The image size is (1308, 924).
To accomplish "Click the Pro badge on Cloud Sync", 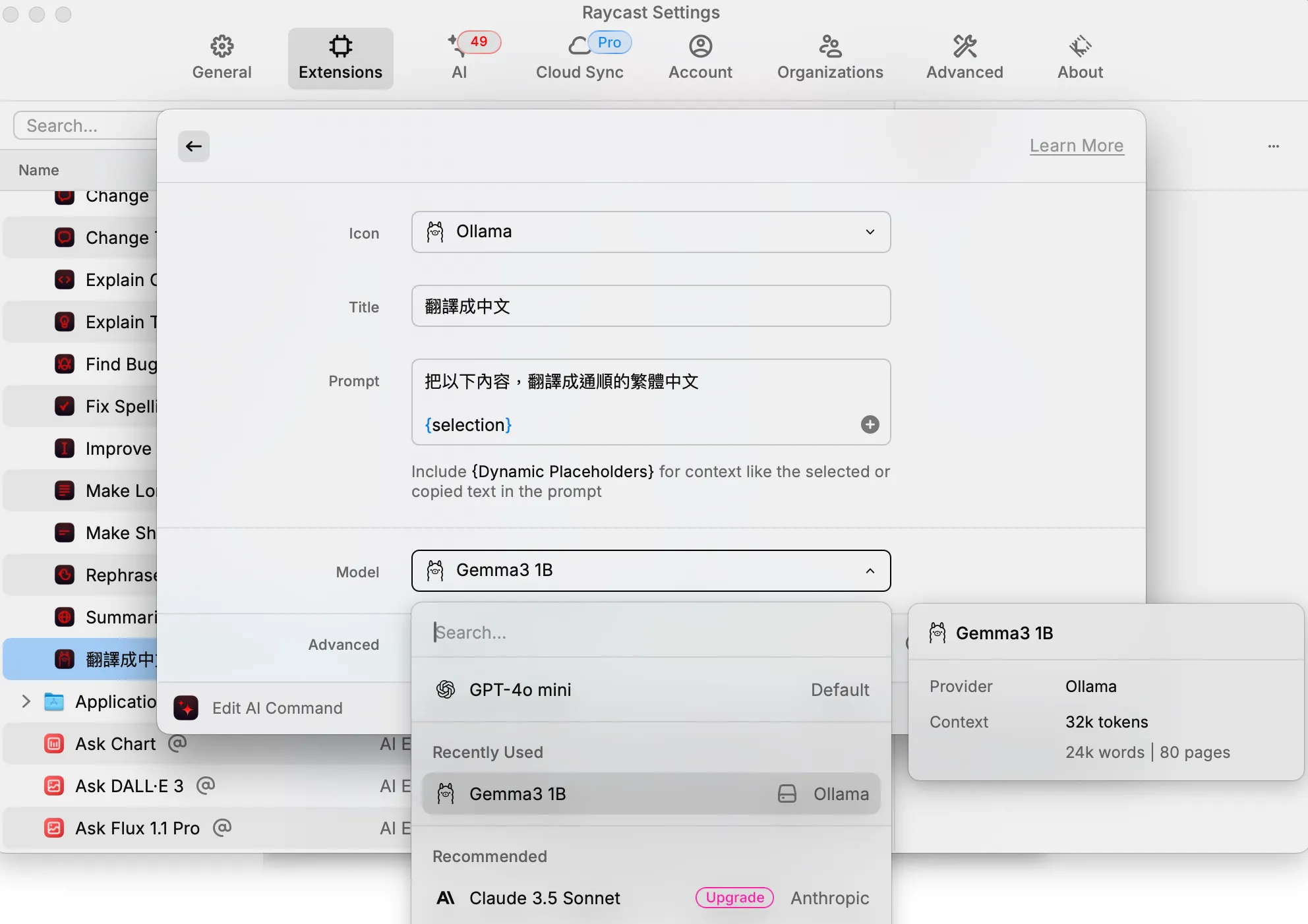I will click(609, 42).
